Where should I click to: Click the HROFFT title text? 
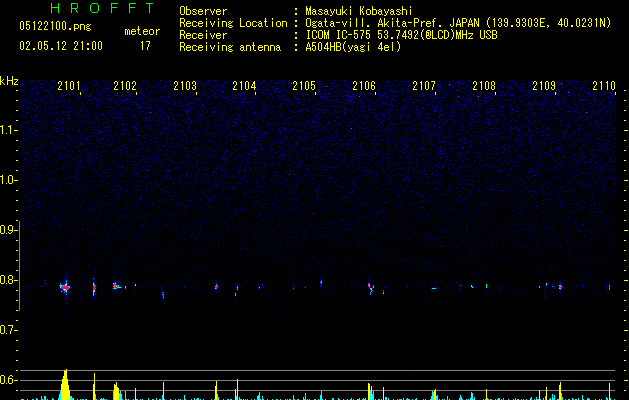click(x=103, y=8)
